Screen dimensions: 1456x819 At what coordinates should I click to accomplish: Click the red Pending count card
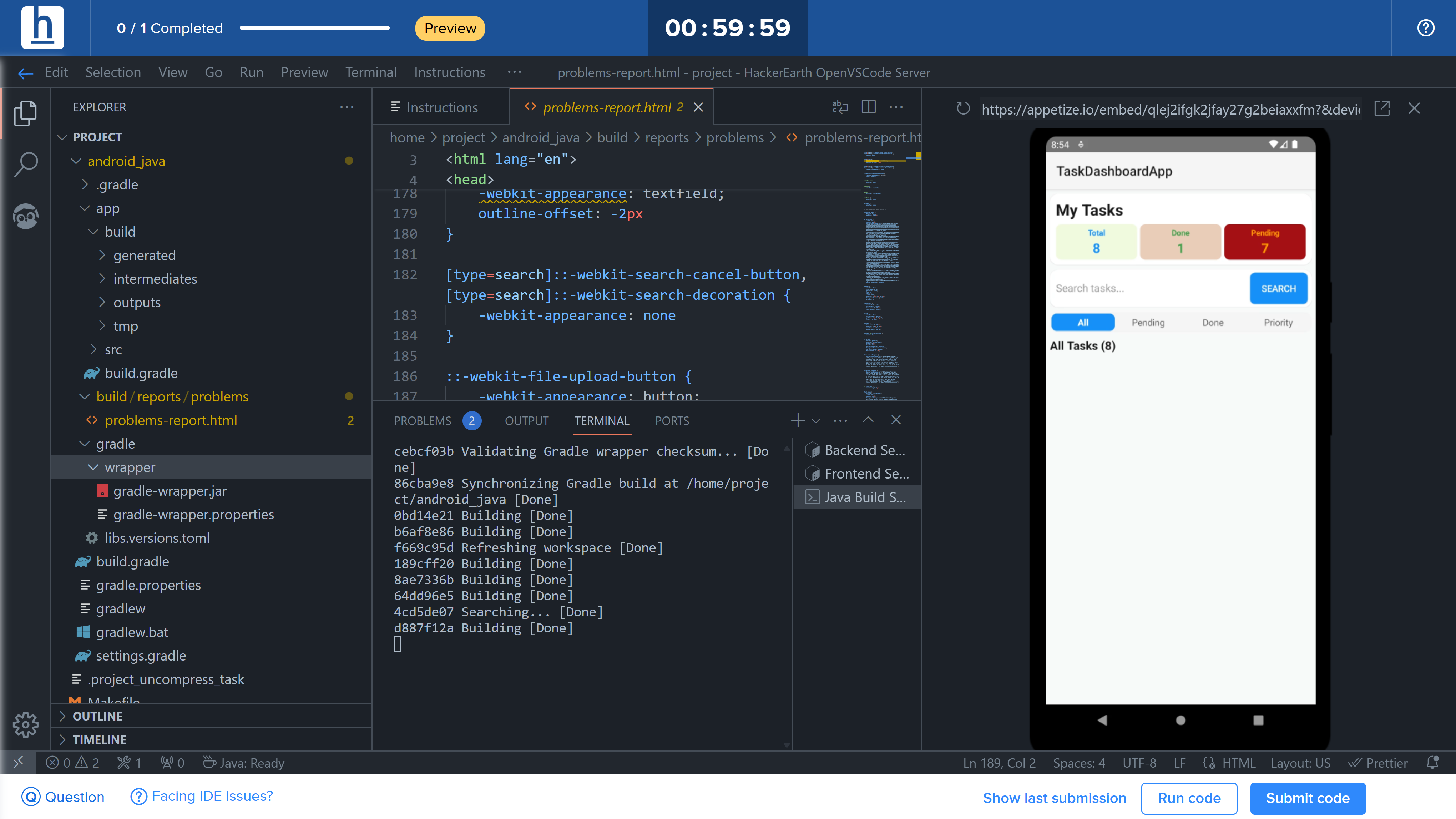pyautogui.click(x=1264, y=241)
